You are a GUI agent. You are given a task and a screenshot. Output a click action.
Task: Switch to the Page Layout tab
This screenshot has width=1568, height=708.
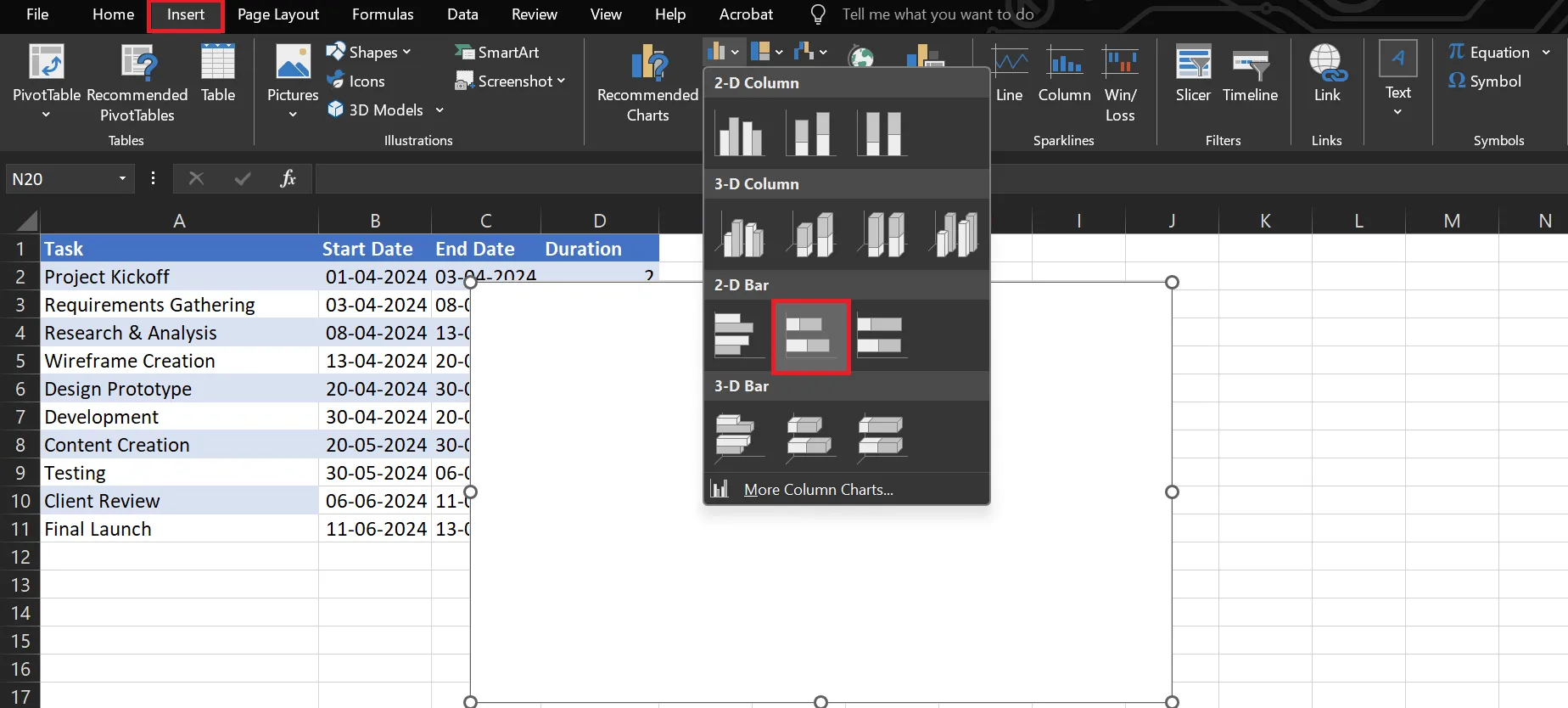[x=278, y=14]
